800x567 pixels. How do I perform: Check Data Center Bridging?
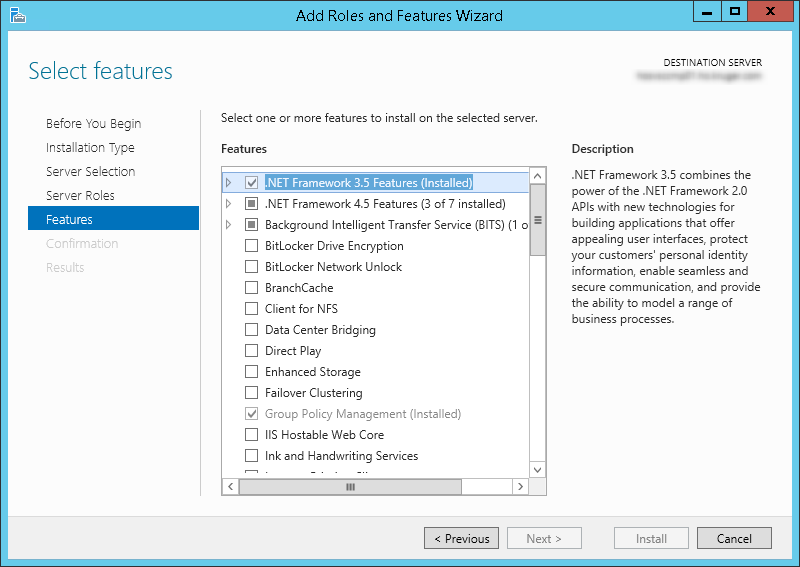(251, 329)
